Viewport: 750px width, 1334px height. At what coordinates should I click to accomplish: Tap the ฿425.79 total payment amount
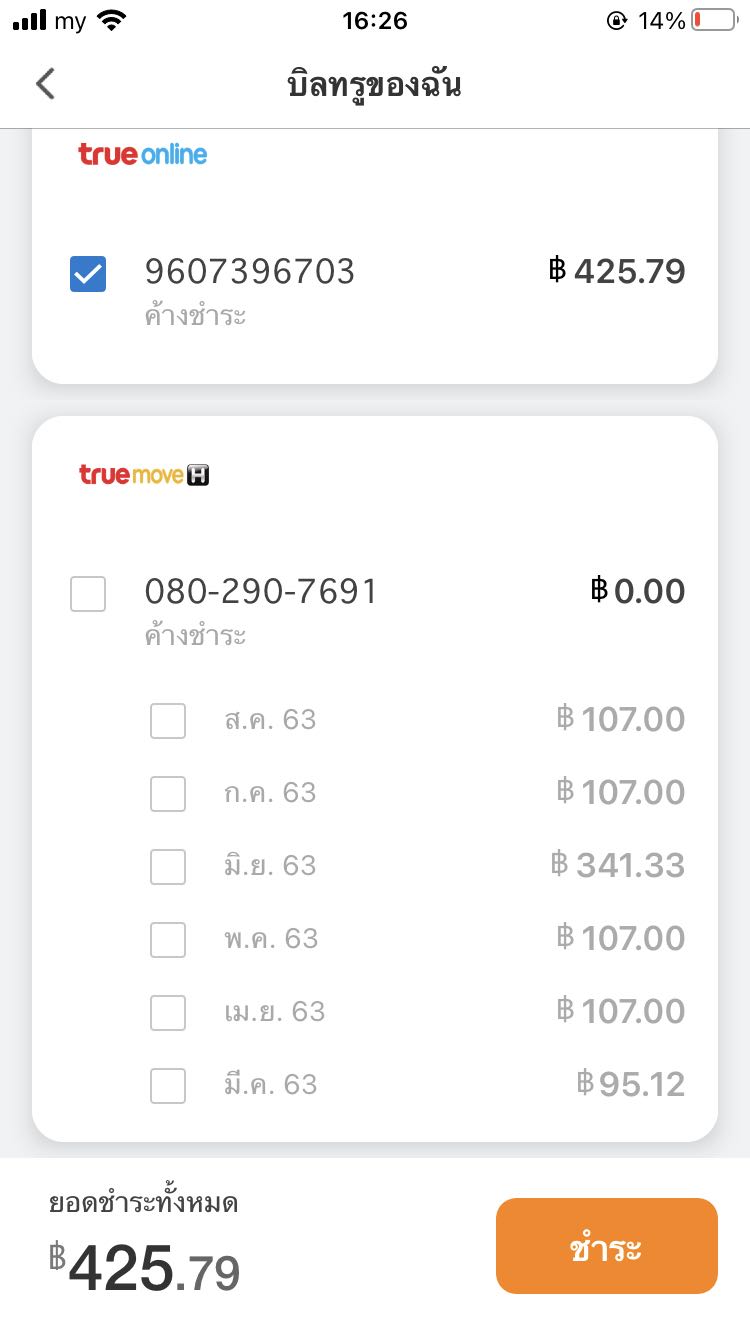tap(145, 1270)
